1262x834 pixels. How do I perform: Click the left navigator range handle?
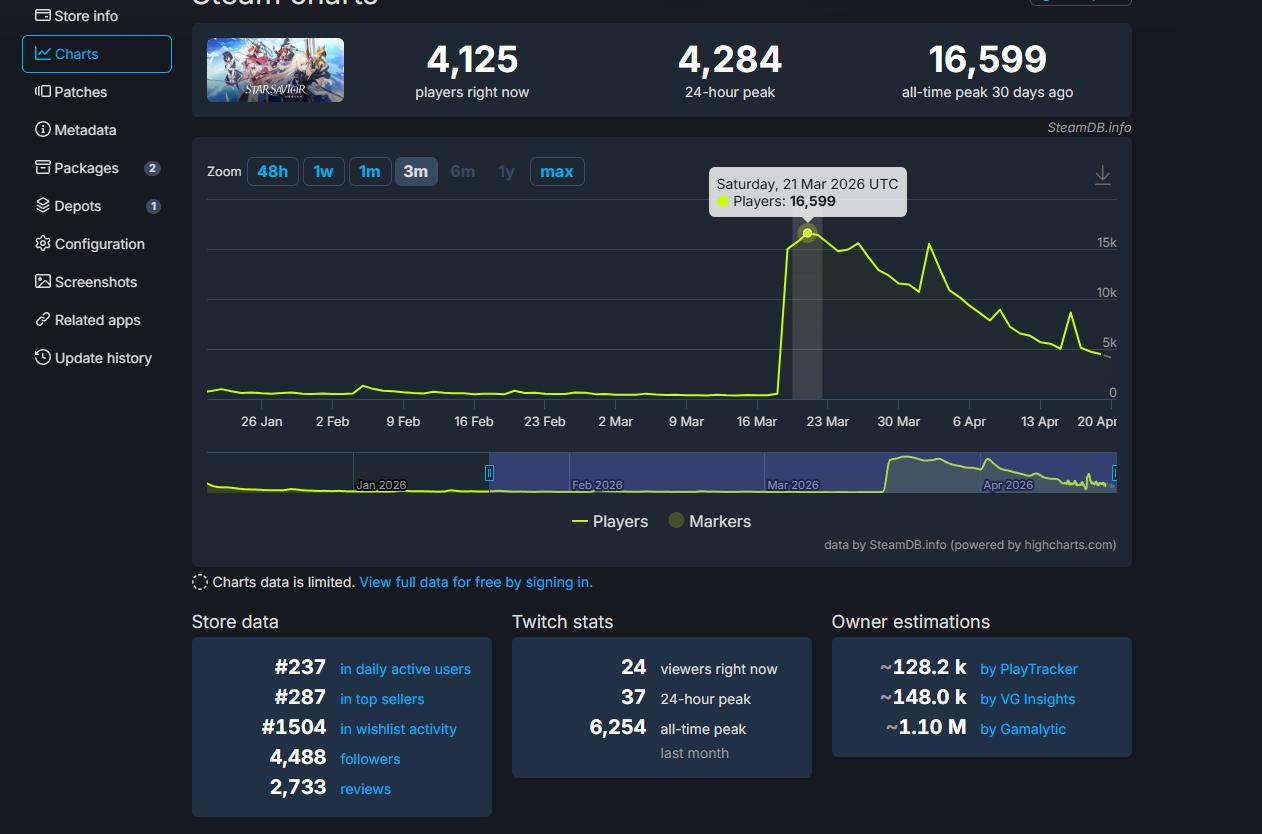(x=489, y=472)
